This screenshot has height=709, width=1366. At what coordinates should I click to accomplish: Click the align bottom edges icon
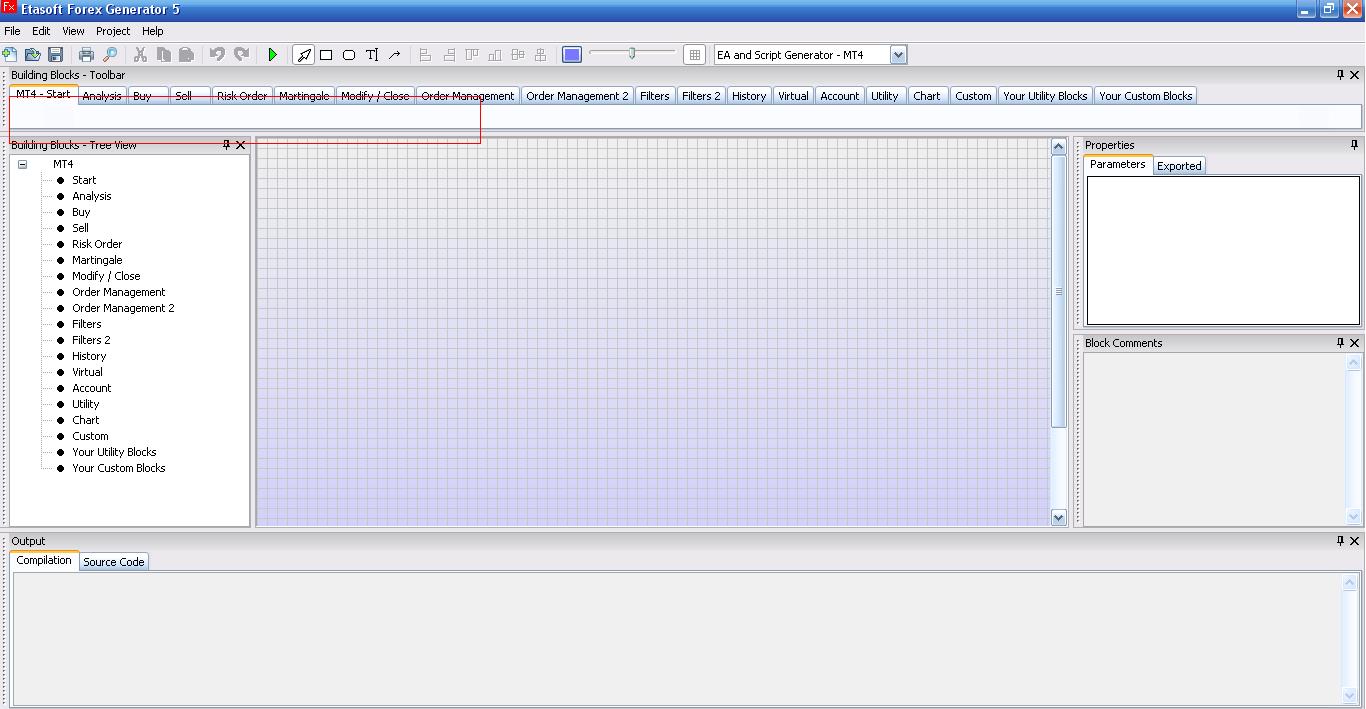tap(495, 55)
